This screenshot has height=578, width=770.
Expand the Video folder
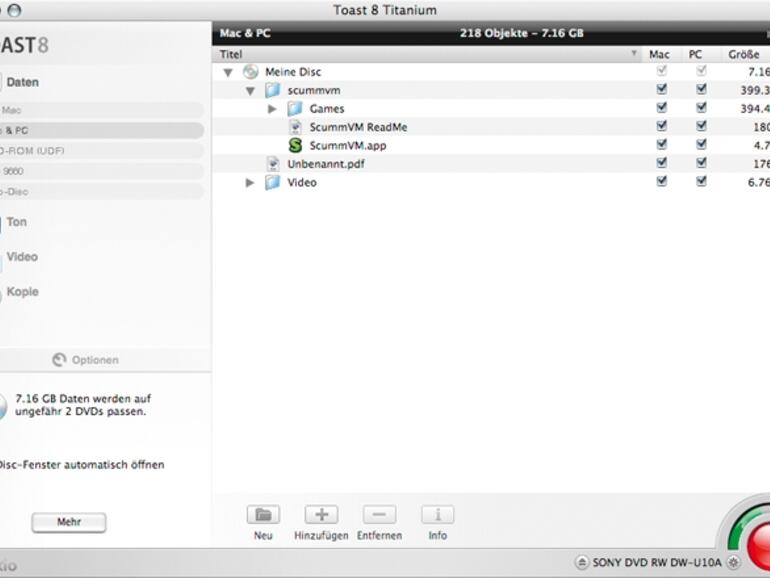coord(250,183)
